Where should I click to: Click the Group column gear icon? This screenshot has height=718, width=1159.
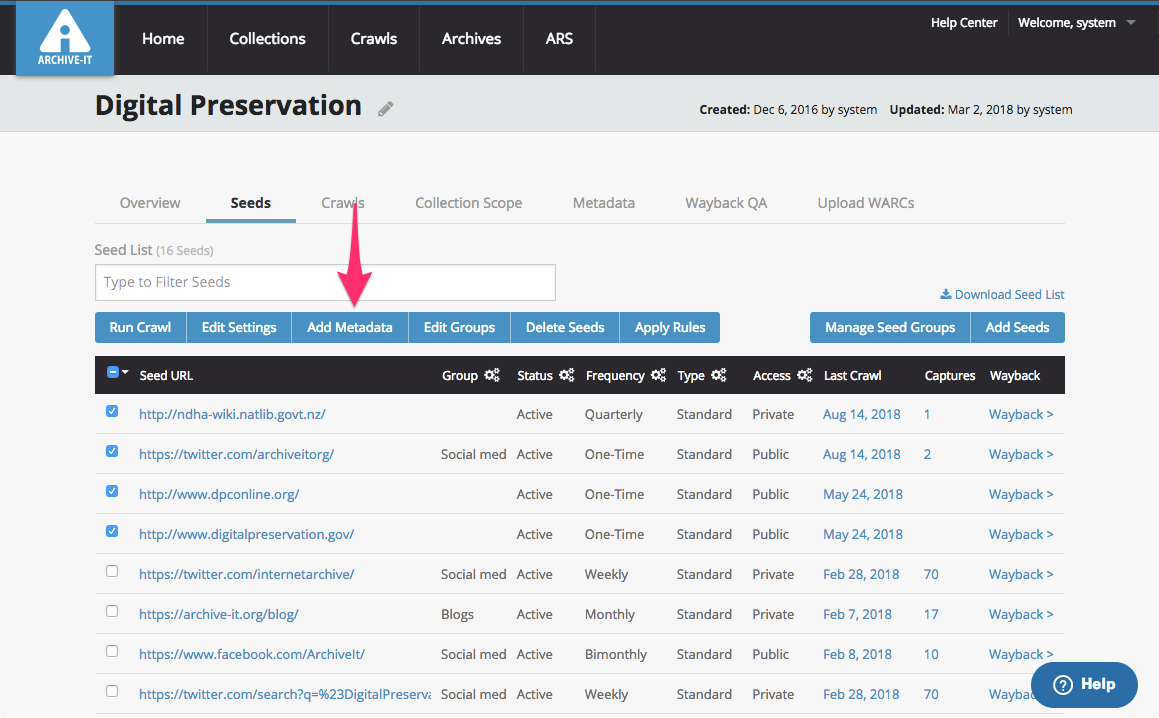coord(492,376)
